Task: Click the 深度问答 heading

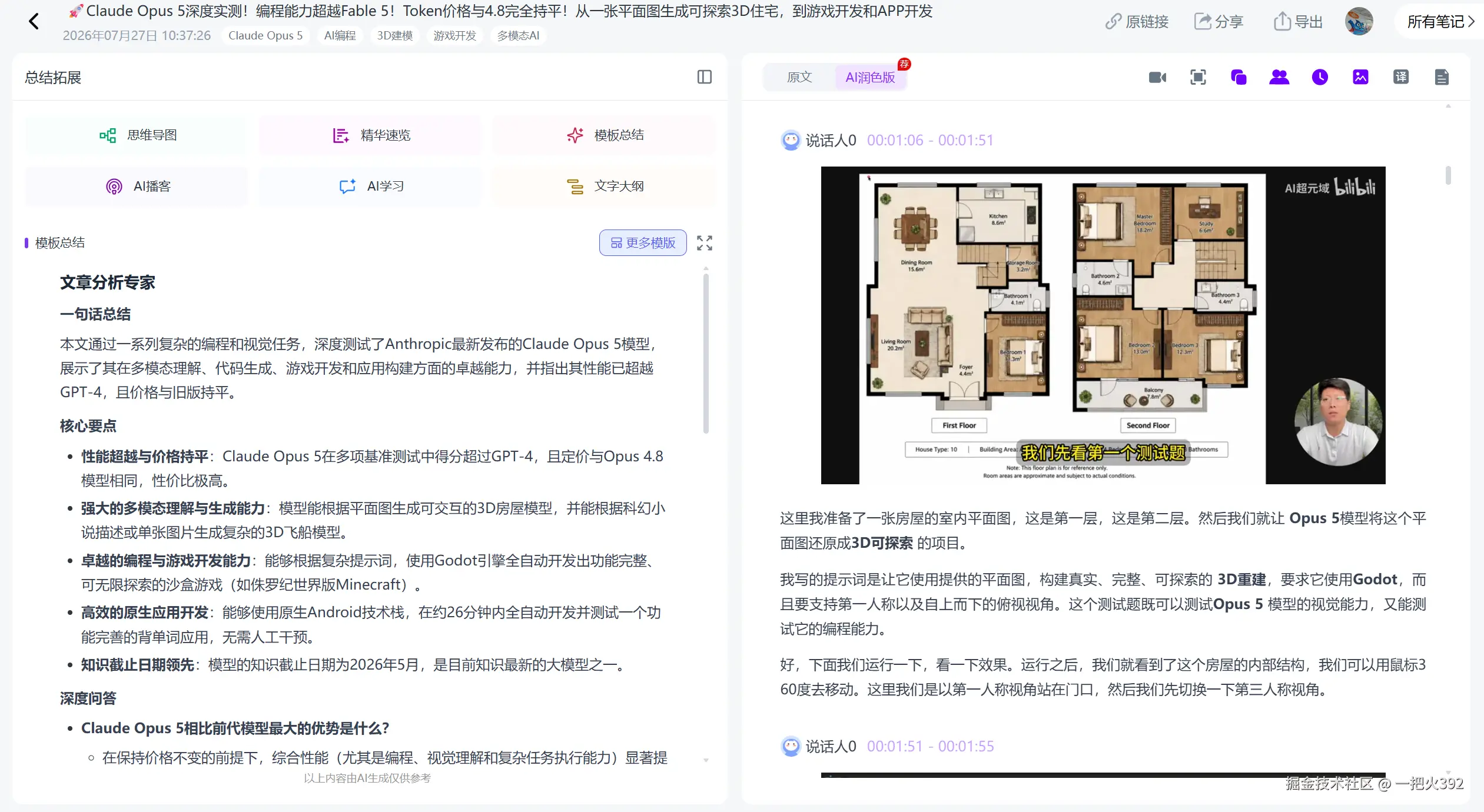Action: coord(88,699)
